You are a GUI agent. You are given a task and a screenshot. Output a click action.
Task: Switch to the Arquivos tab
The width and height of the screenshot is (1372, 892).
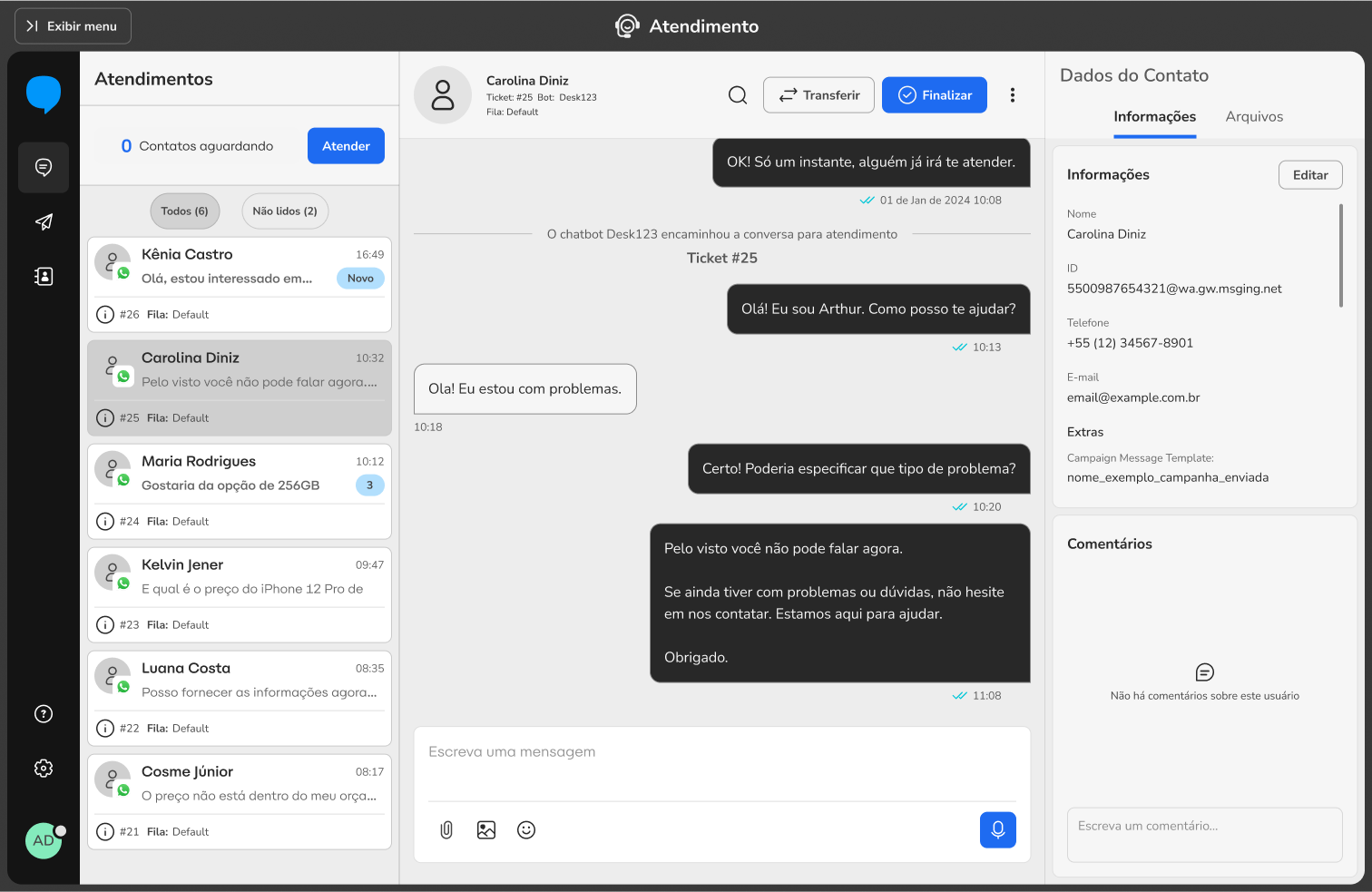pyautogui.click(x=1254, y=117)
